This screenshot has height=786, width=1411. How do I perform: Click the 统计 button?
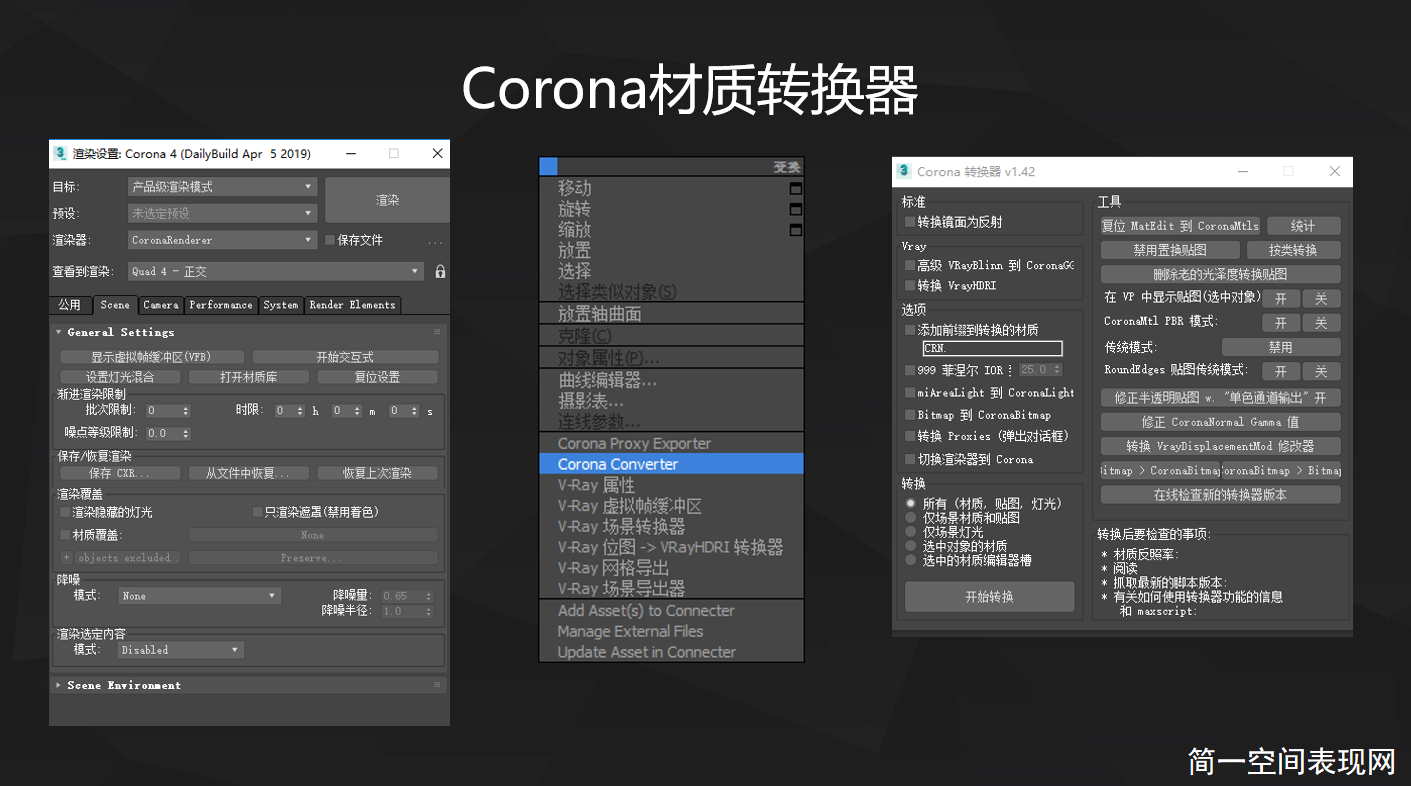pyautogui.click(x=1303, y=226)
